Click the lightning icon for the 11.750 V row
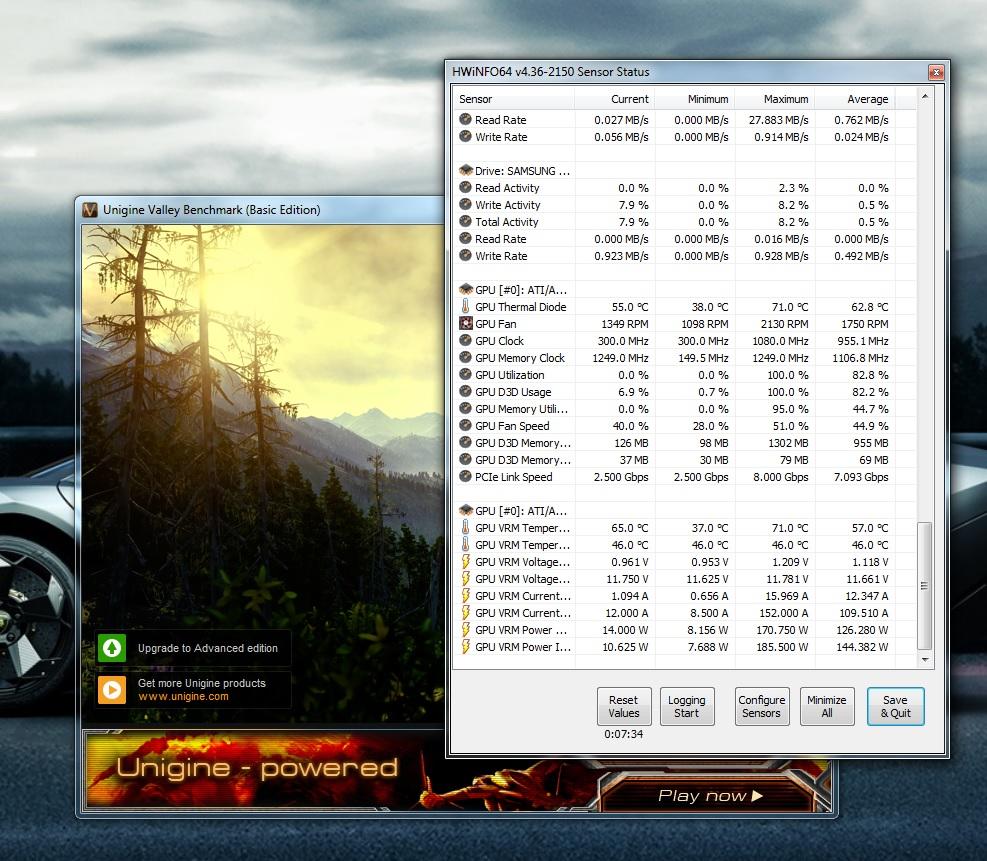 pos(465,578)
